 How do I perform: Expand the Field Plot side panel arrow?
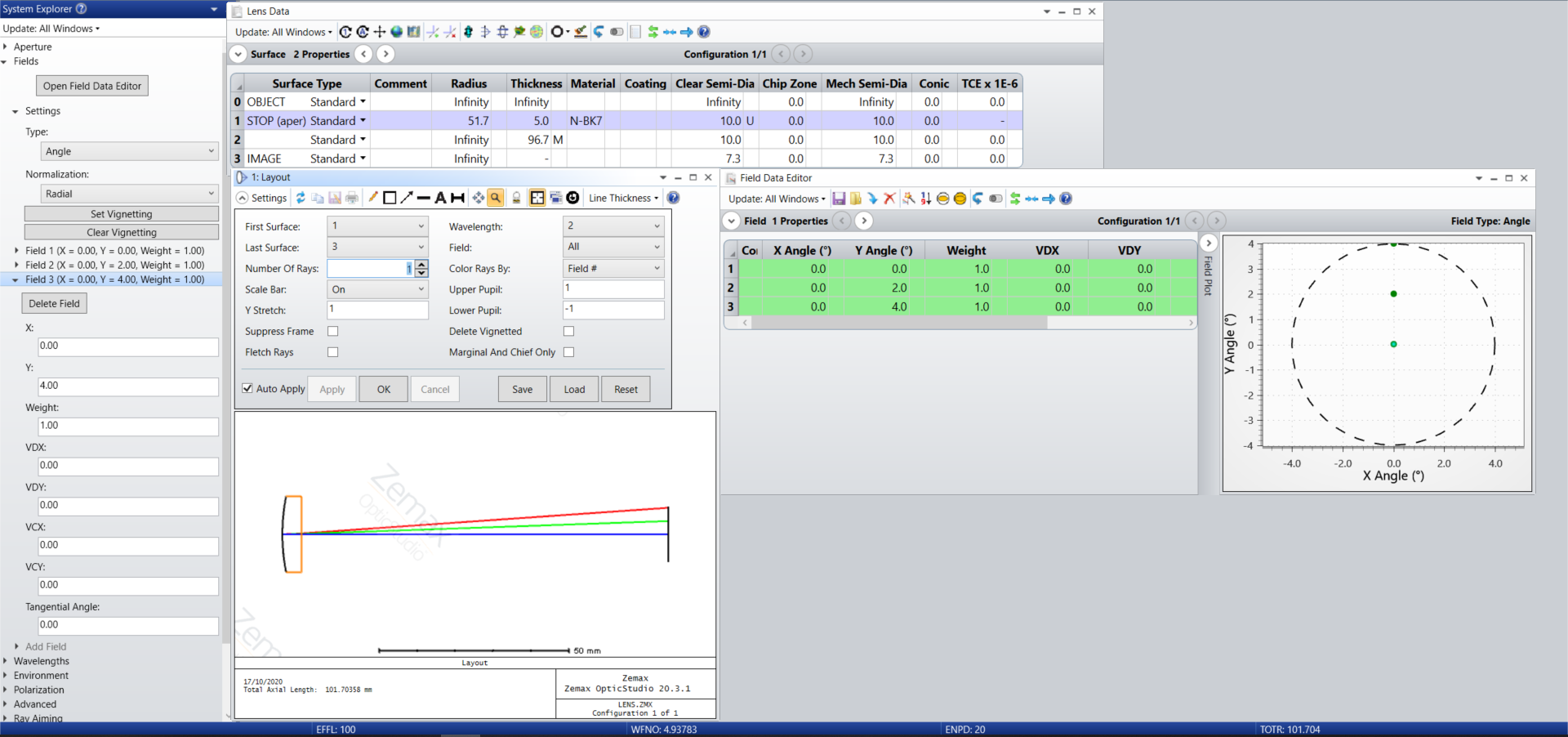click(1209, 243)
